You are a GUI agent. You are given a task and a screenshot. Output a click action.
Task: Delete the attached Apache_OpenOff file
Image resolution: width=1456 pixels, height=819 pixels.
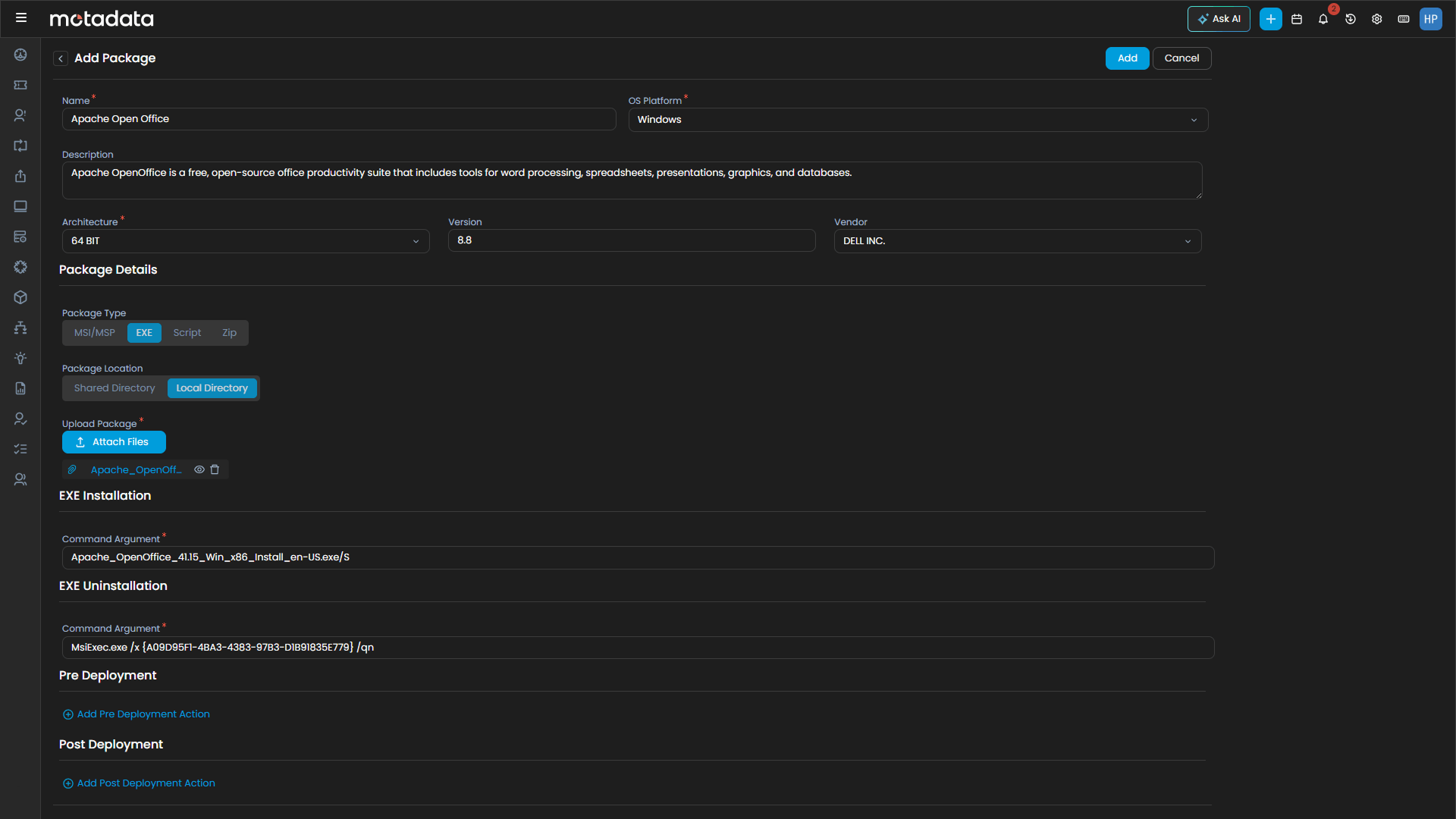tap(215, 469)
